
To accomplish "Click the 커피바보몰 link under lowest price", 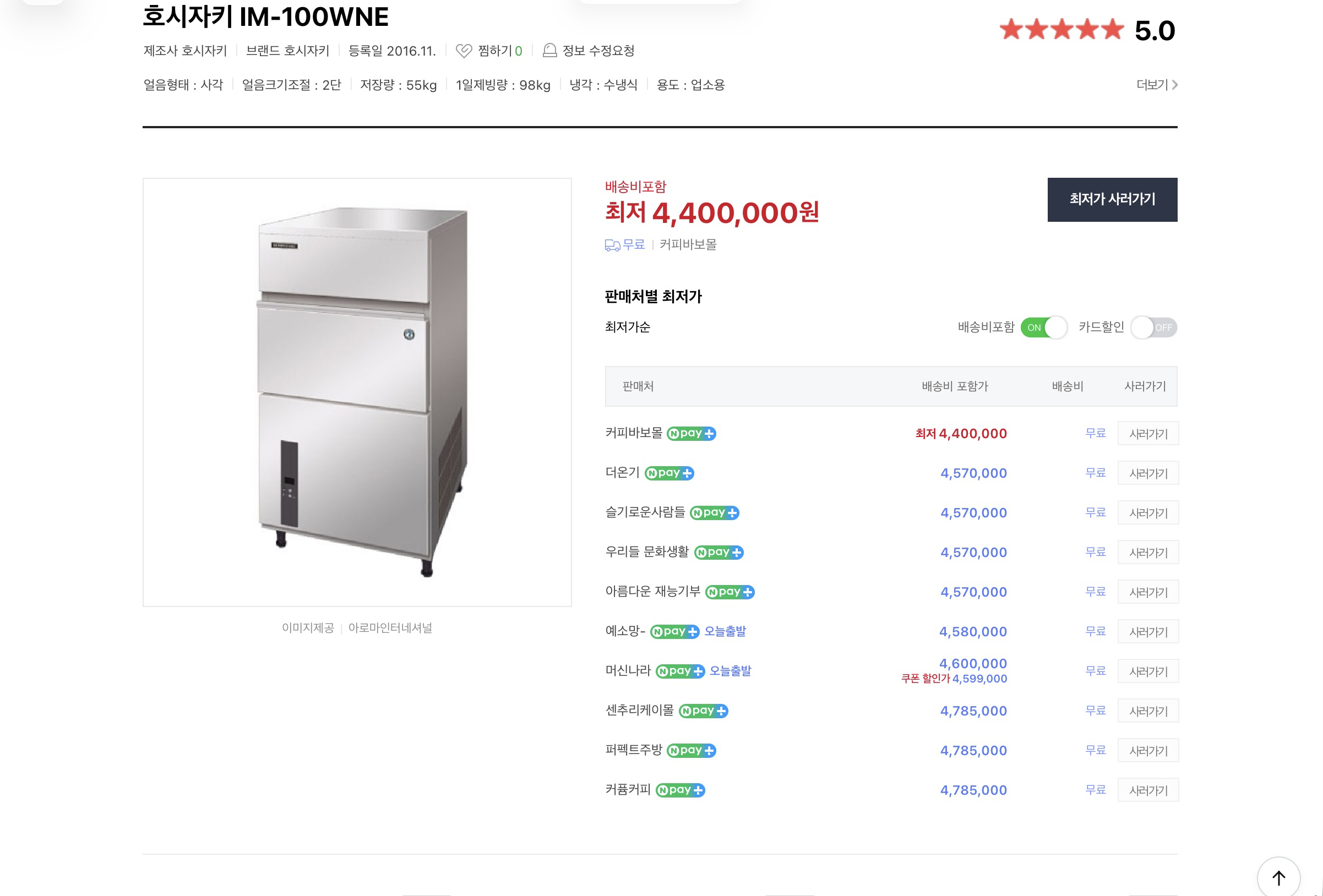I will (688, 245).
